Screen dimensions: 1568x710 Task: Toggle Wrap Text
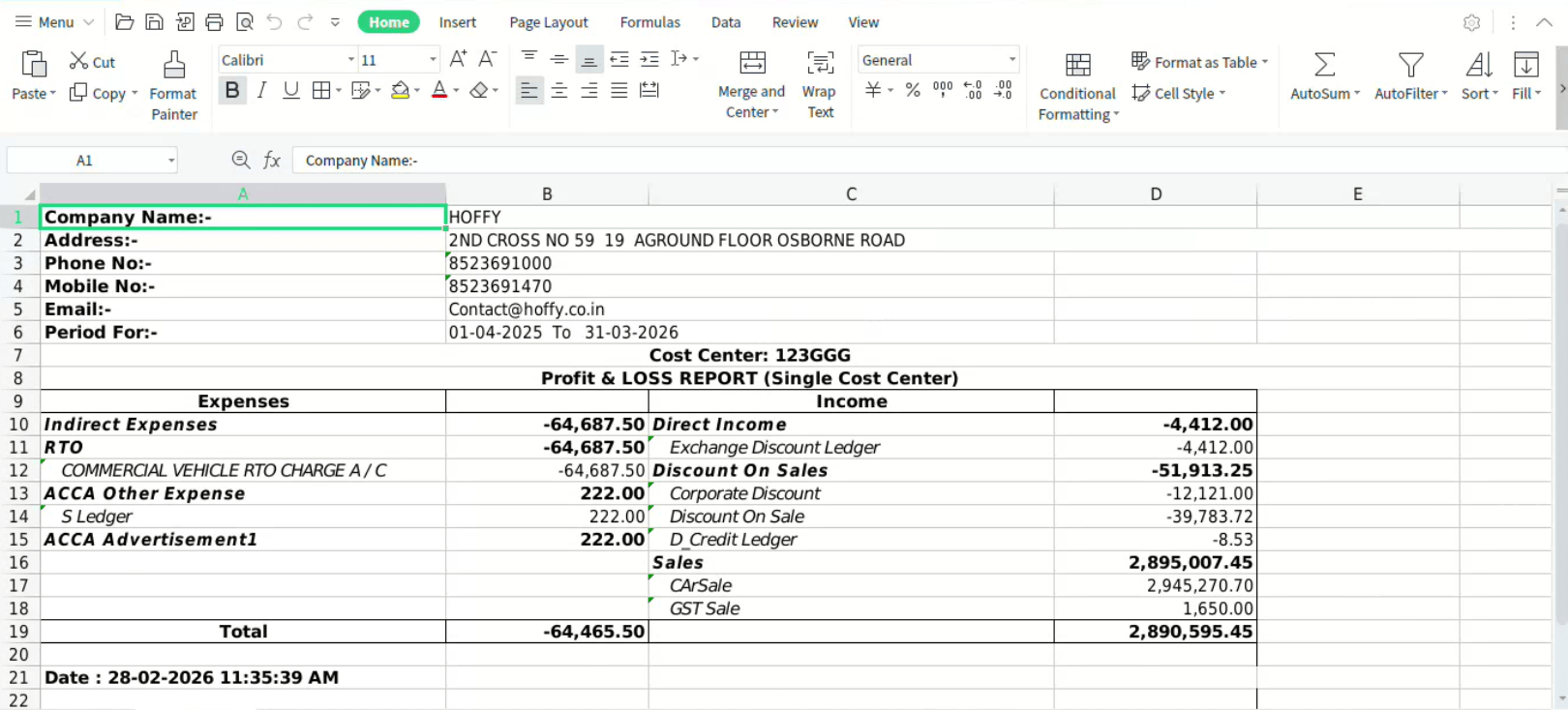[820, 84]
